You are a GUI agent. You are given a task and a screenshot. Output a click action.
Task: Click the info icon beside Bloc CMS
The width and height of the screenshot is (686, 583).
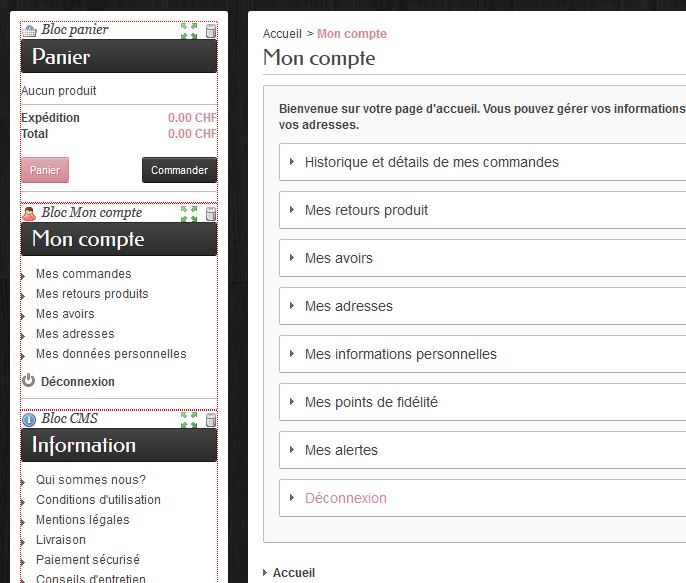[x=29, y=420]
